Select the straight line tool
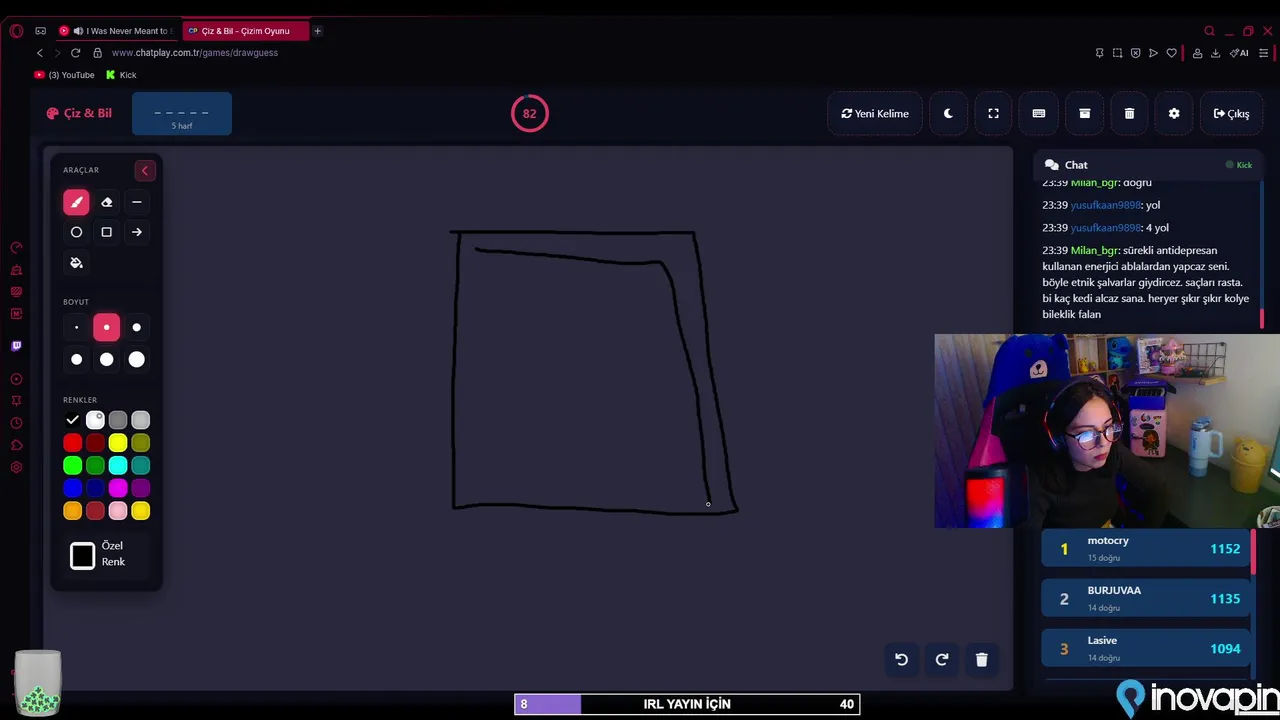The height and width of the screenshot is (720, 1280). [137, 202]
